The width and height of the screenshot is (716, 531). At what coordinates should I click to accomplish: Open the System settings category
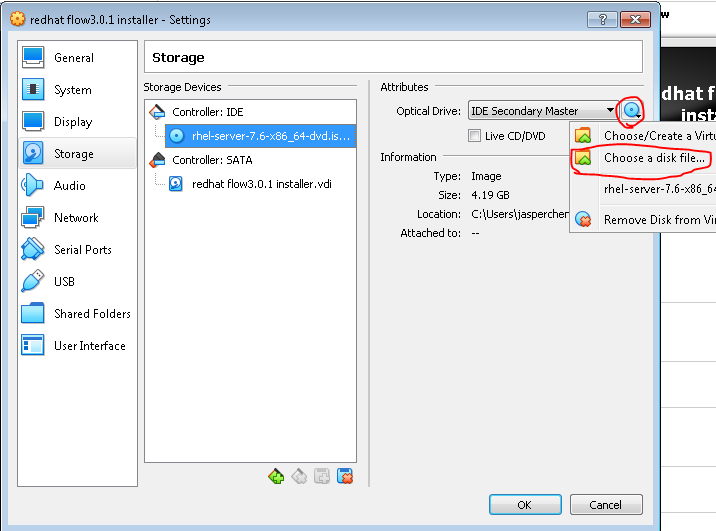coord(77,89)
